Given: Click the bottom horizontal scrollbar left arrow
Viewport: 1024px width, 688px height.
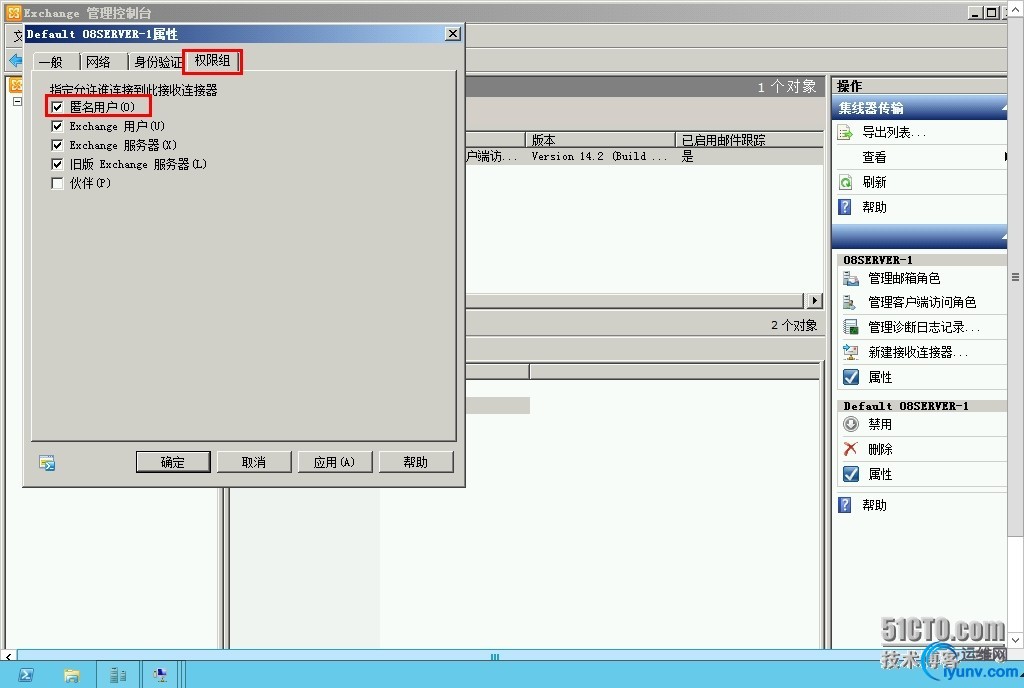Looking at the screenshot, I should click(8, 655).
